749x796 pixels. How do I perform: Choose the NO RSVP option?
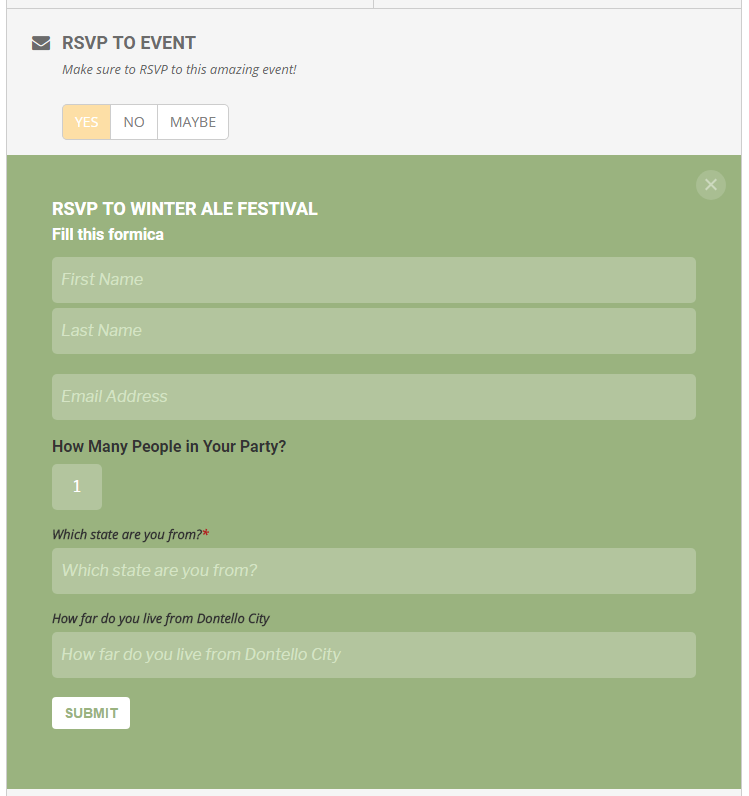point(134,122)
